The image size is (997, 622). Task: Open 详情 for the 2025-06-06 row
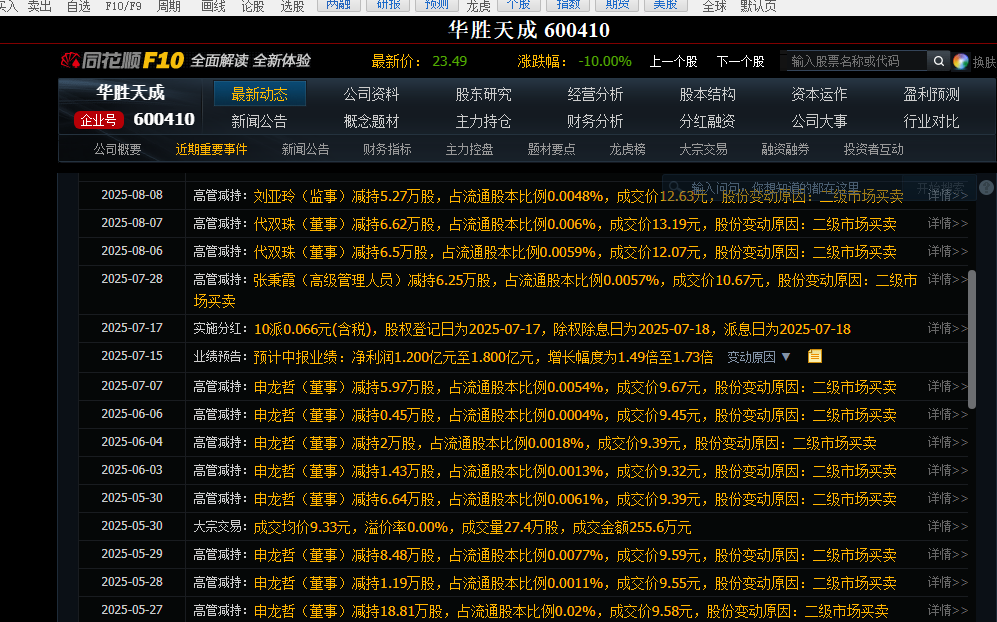(947, 414)
